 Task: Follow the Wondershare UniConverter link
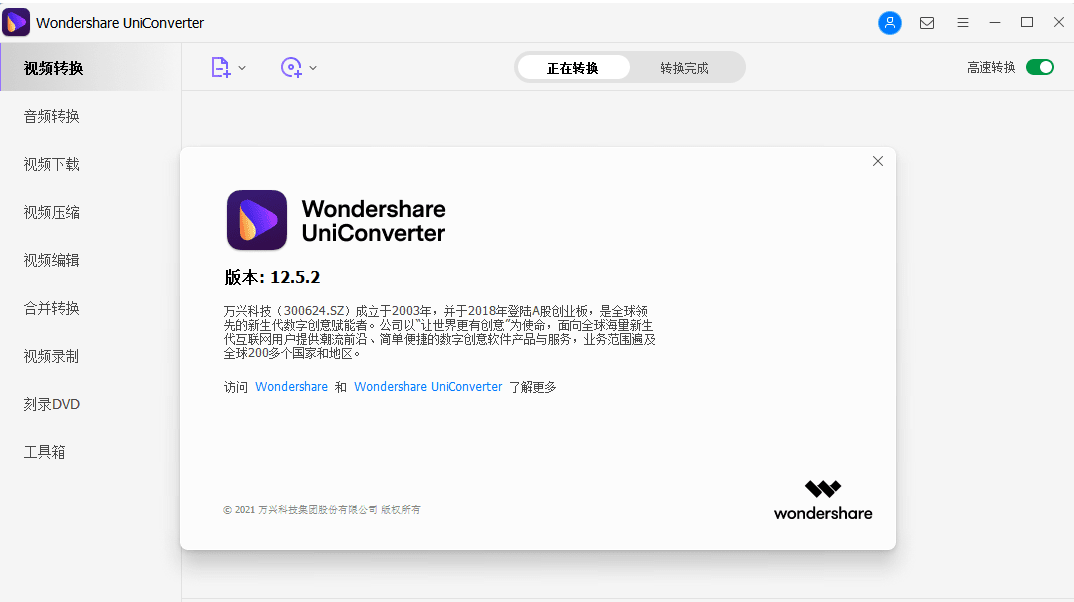click(428, 386)
